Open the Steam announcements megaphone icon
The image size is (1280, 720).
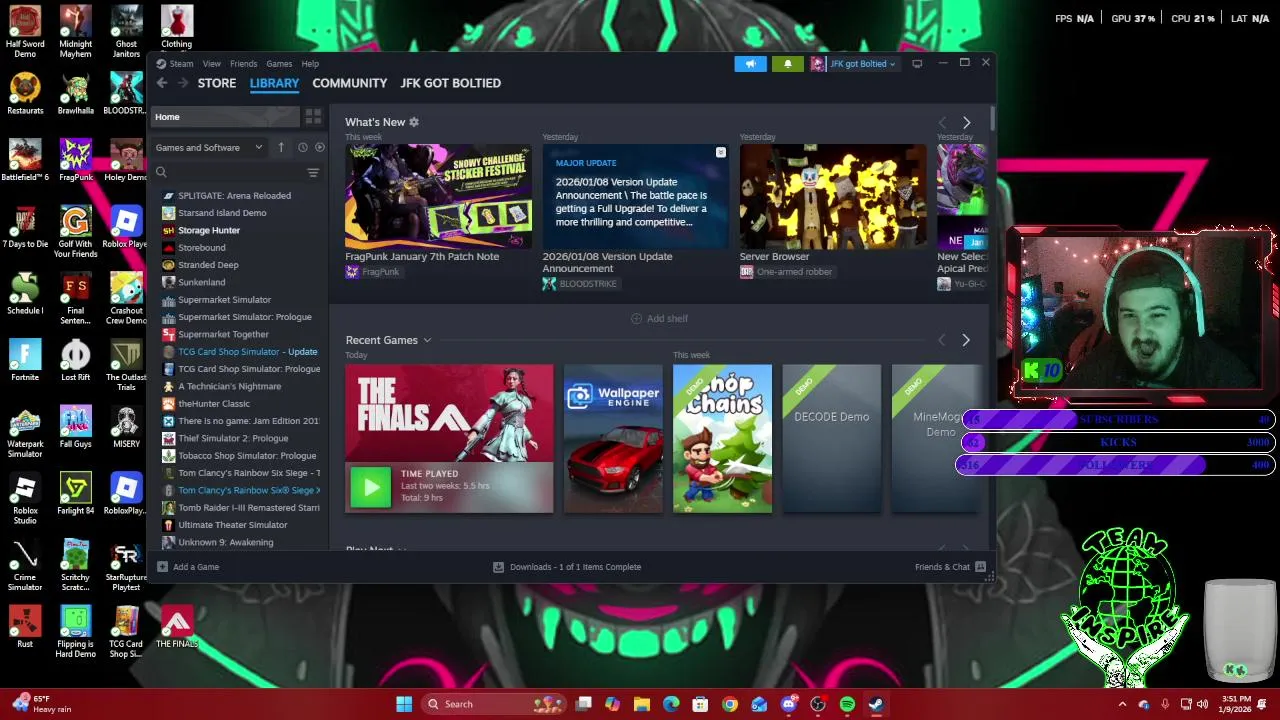(750, 64)
